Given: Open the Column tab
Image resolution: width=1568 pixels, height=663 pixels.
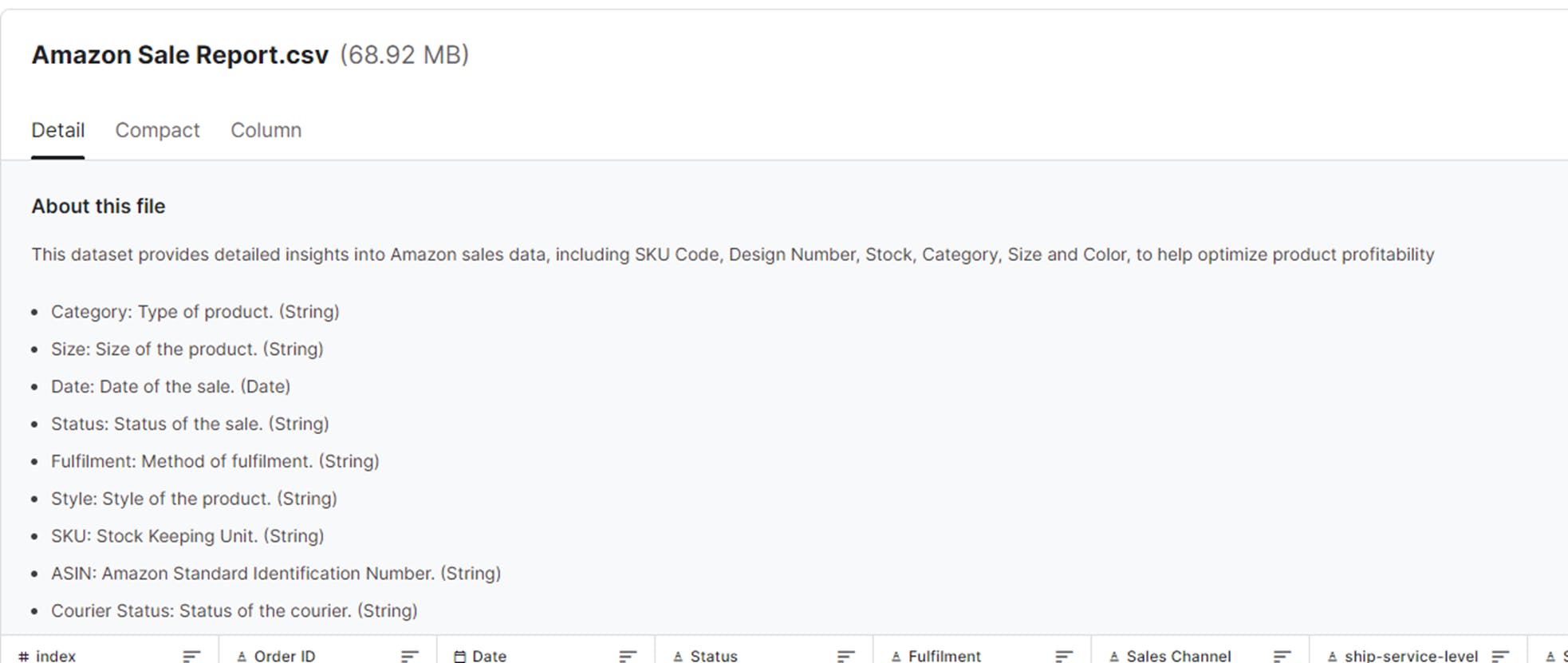Looking at the screenshot, I should pos(266,130).
